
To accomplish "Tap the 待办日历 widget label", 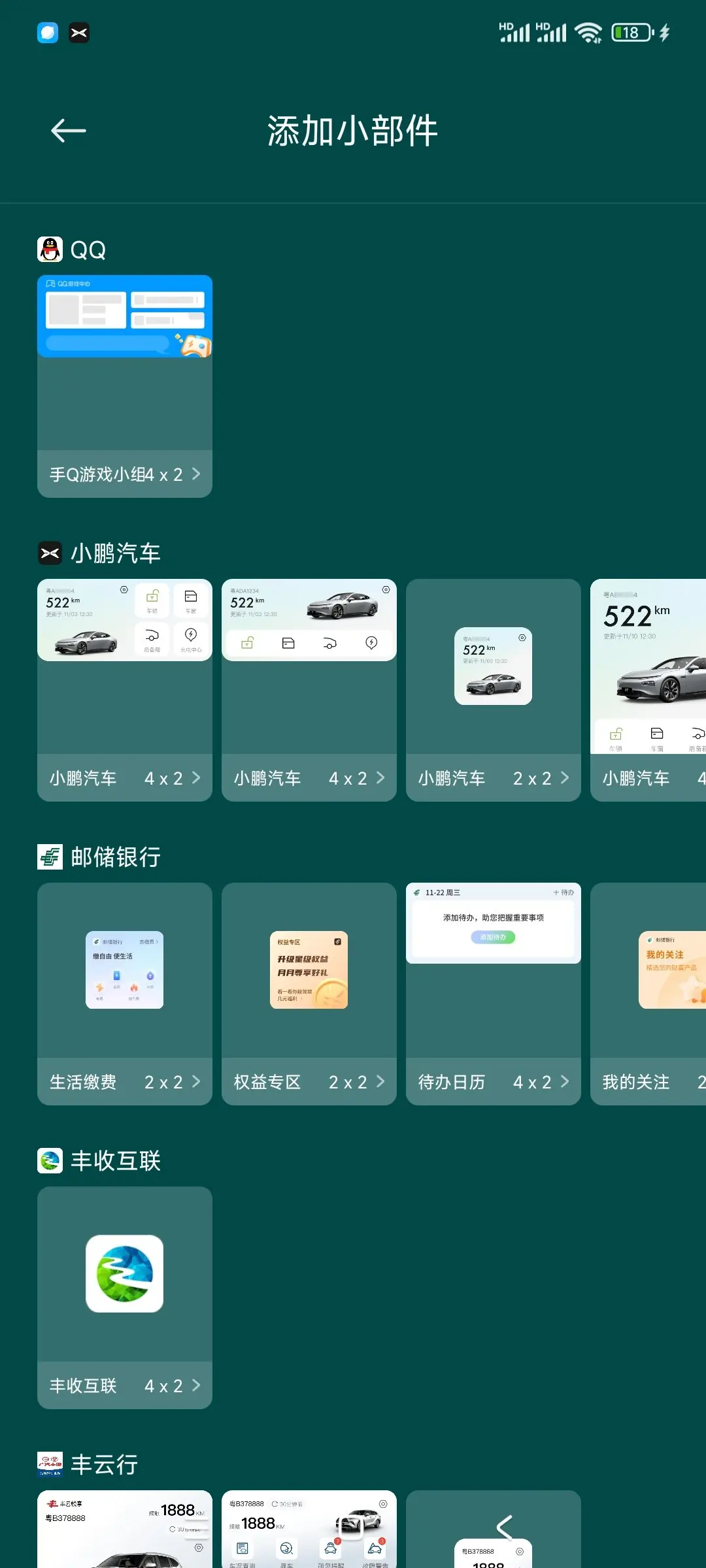I will [x=452, y=1082].
